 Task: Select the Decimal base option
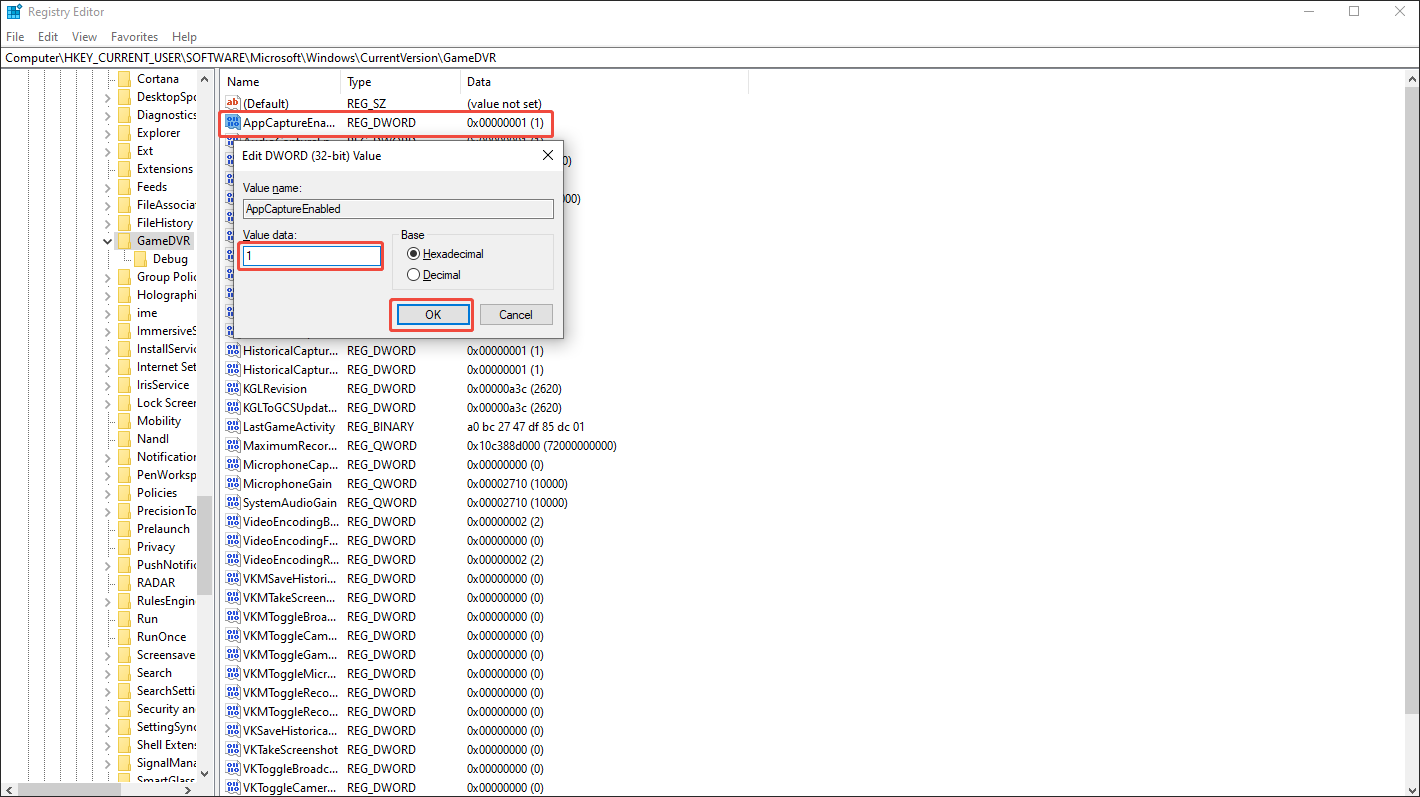click(412, 274)
